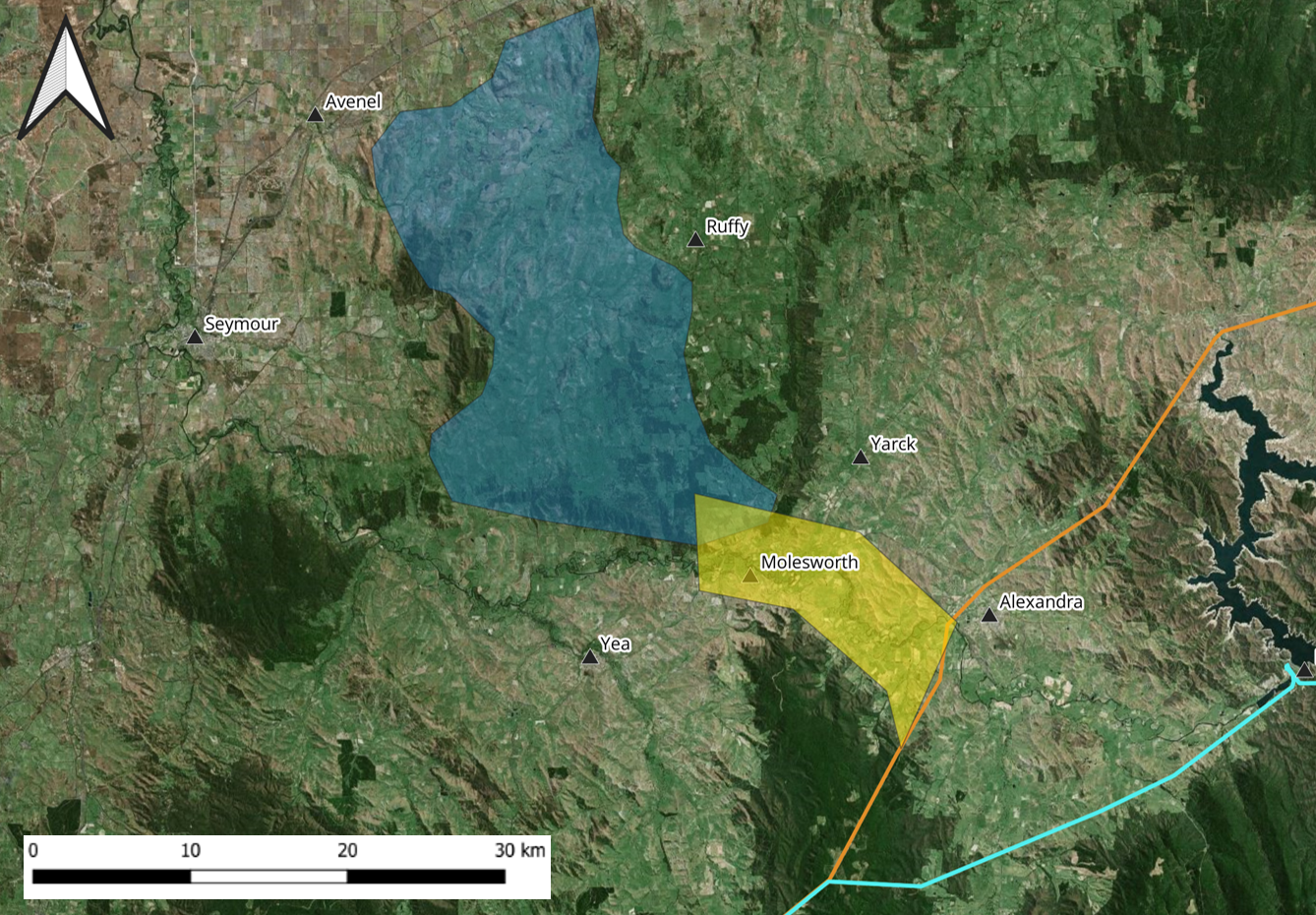Click the 10 scale bar label
The width and height of the screenshot is (1316, 915).
pos(191,850)
